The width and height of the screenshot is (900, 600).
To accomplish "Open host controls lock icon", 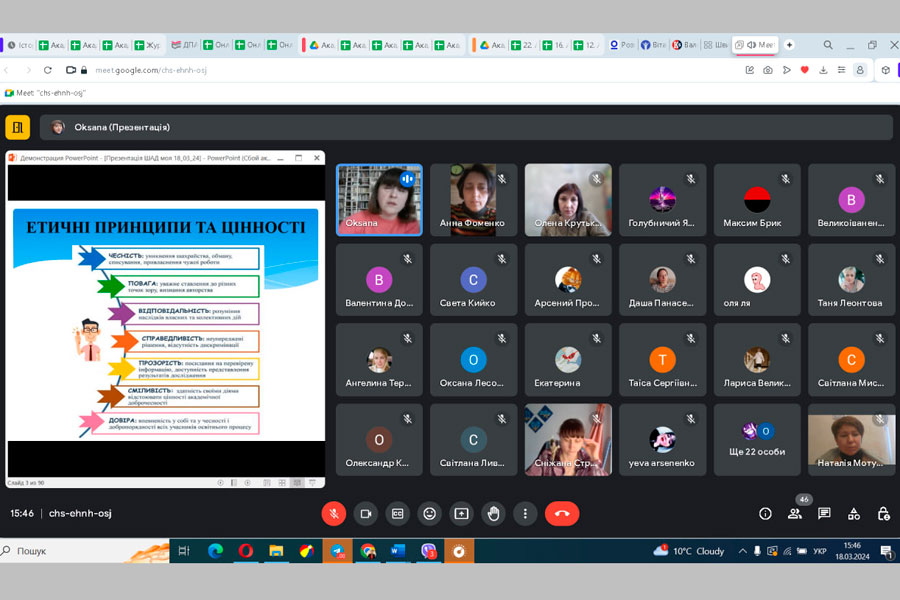I will [883, 513].
